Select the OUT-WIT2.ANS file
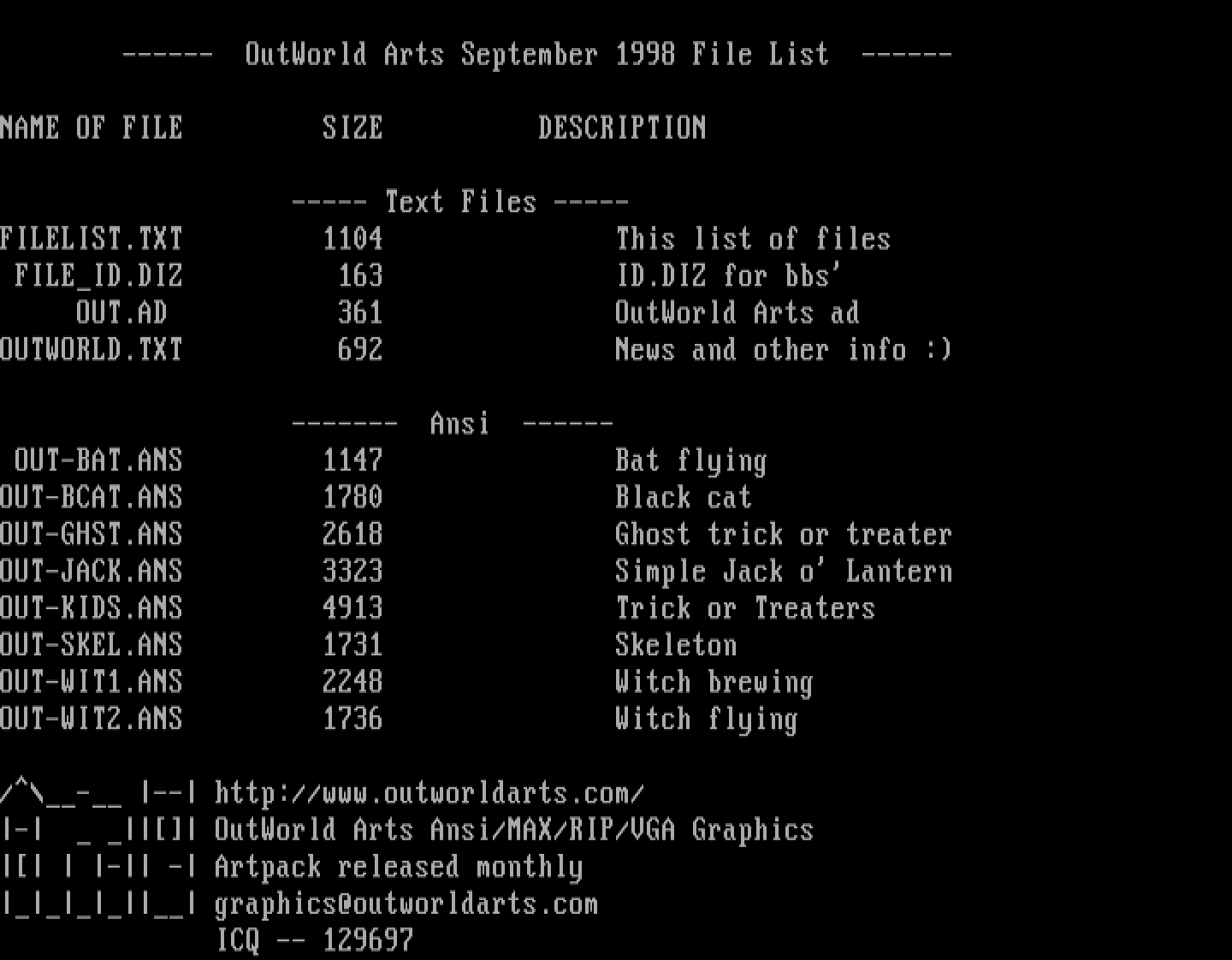Viewport: 1232px width, 960px height. pos(92,719)
